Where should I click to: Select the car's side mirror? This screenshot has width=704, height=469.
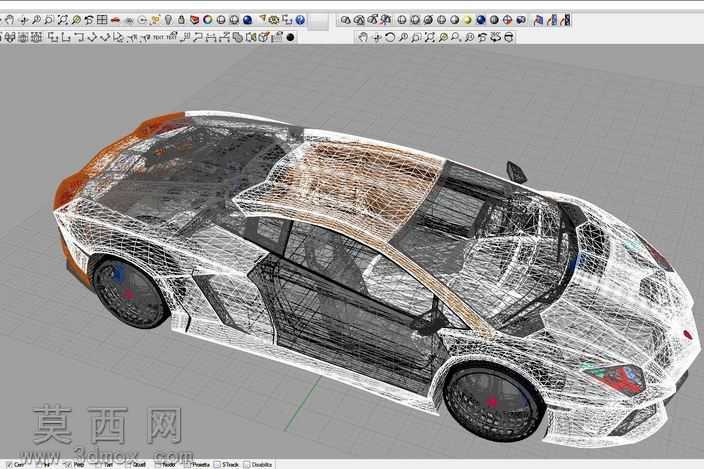515,172
